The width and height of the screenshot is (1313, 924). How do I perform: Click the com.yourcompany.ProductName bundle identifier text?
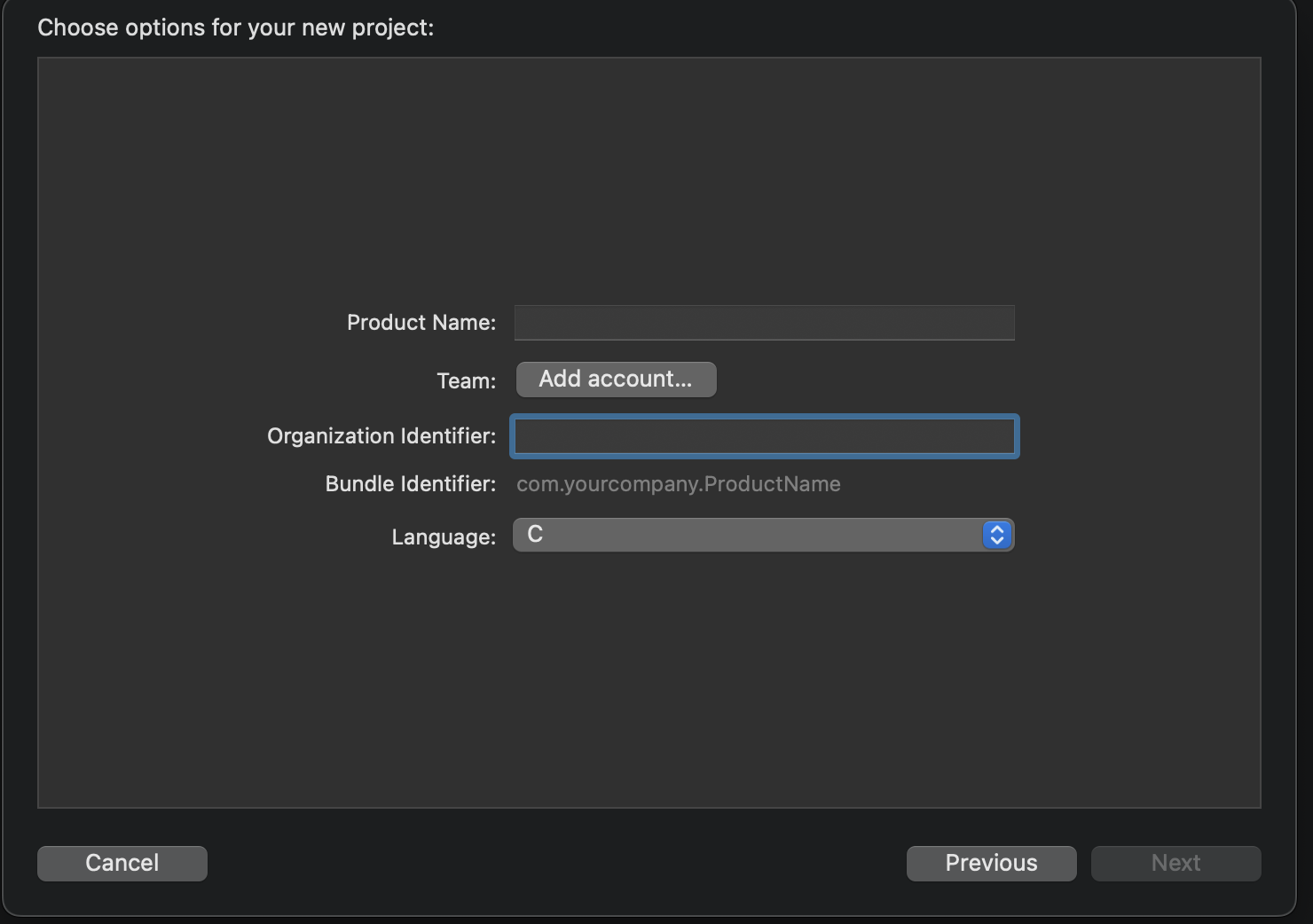(678, 484)
